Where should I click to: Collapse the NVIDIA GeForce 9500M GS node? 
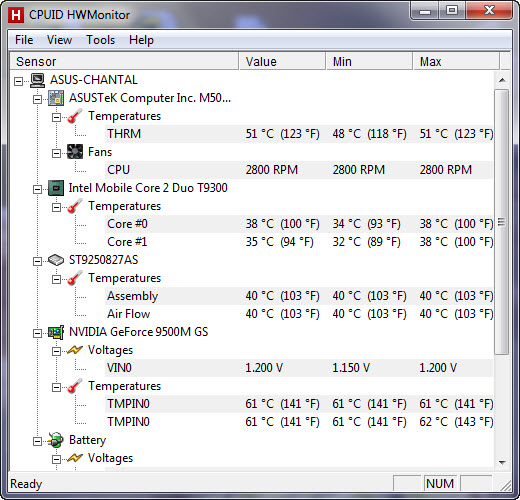tap(38, 333)
